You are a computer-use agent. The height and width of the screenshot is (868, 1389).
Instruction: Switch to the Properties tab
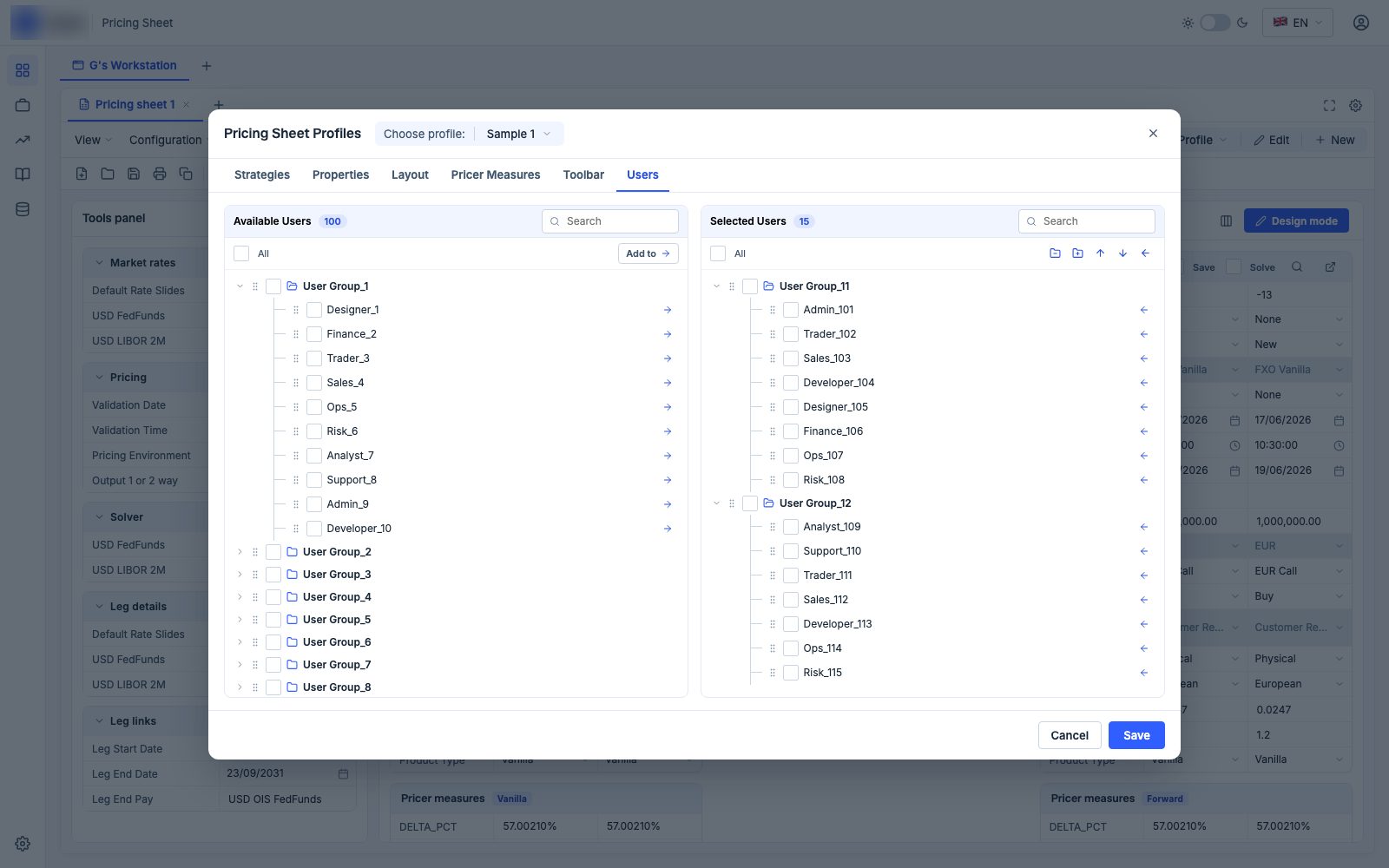click(x=340, y=174)
